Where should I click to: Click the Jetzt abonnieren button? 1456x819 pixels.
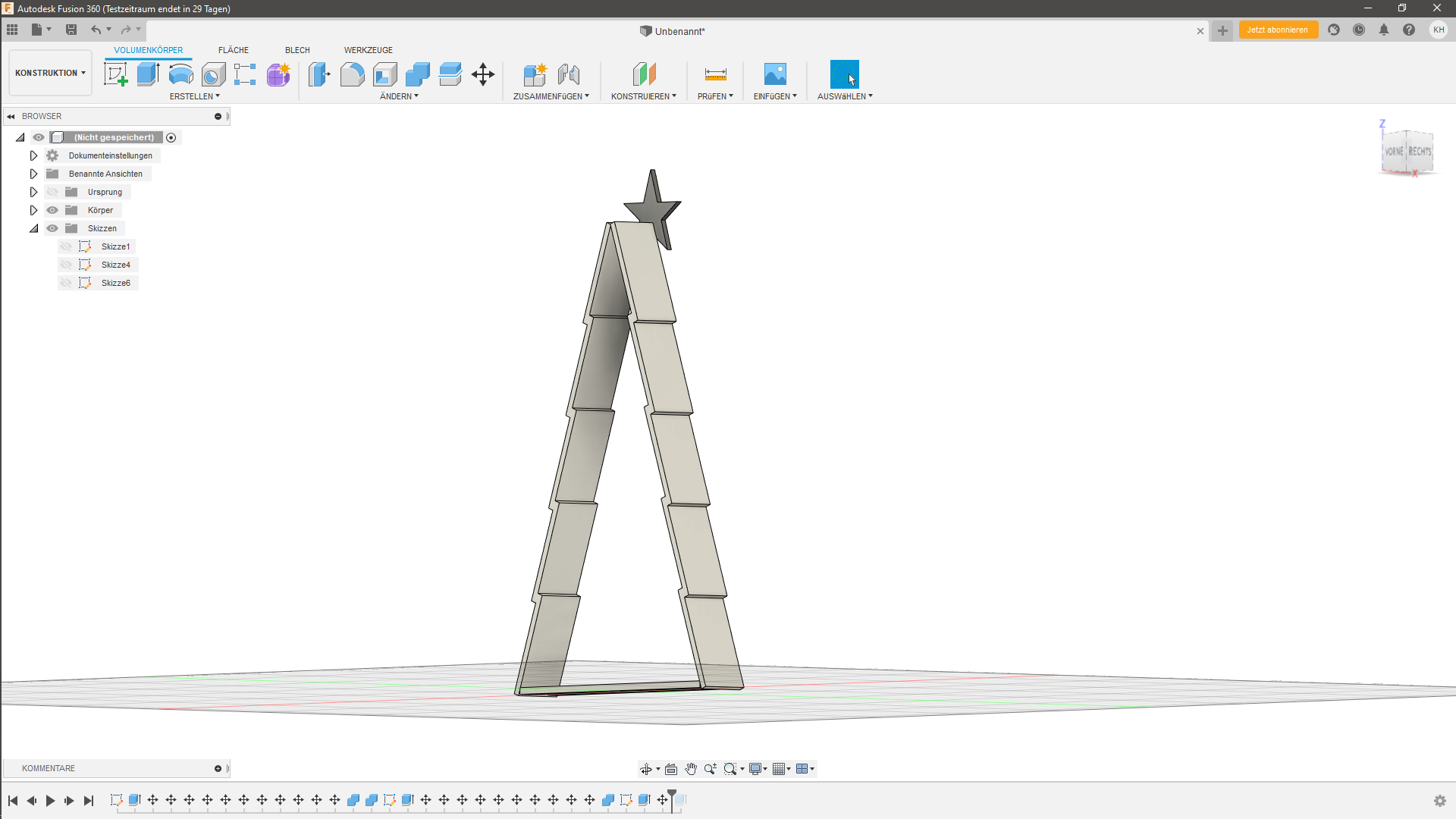[1278, 30]
